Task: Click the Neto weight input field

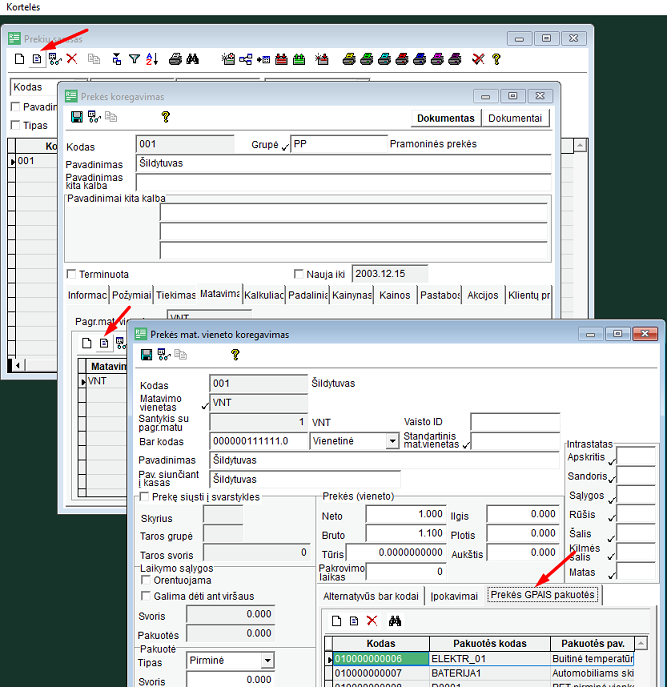Action: coord(405,514)
